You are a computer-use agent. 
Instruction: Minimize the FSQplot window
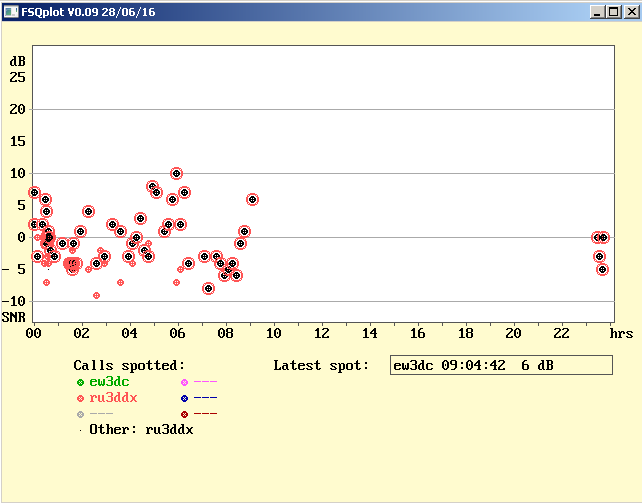(x=597, y=12)
